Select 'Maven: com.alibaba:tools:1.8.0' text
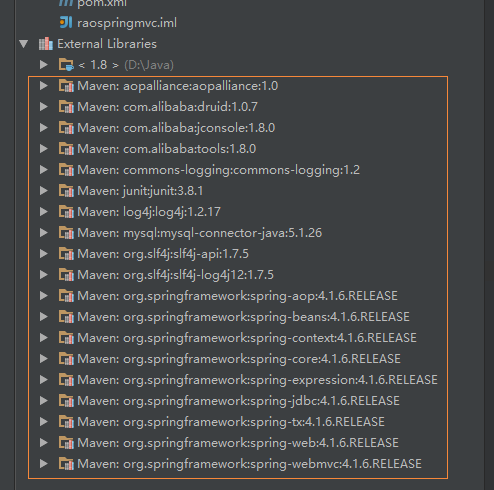The image size is (494, 490). point(167,149)
